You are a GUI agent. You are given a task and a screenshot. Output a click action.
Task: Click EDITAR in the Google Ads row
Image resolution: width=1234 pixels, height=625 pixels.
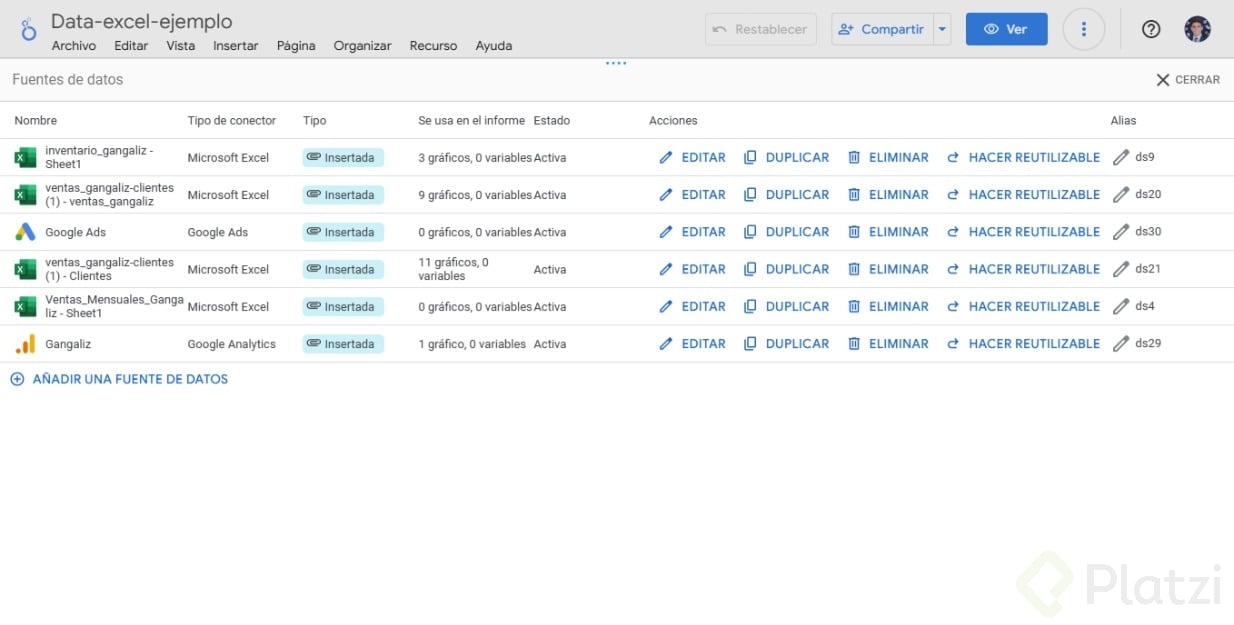[692, 232]
